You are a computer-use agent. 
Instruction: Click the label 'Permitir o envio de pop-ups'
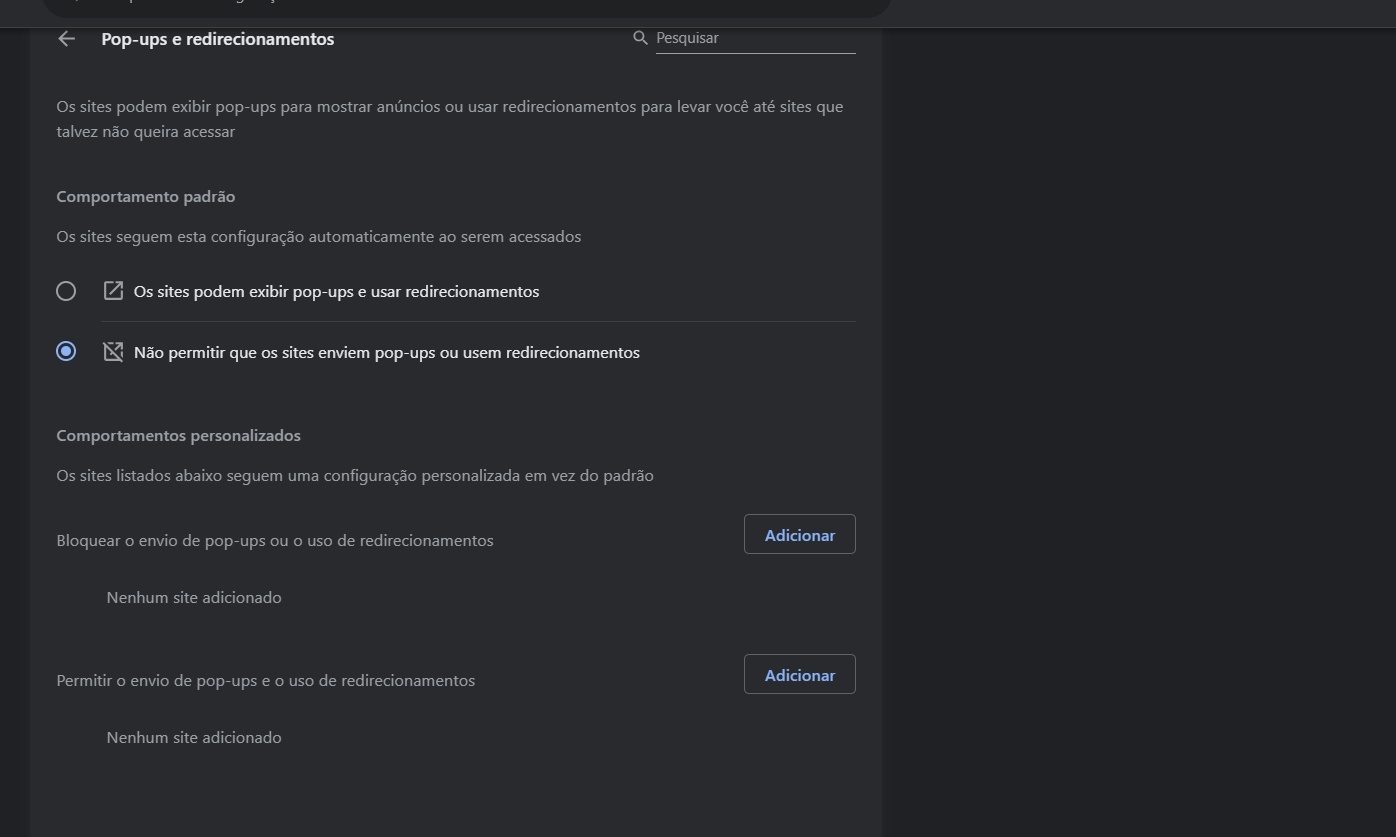click(x=266, y=681)
